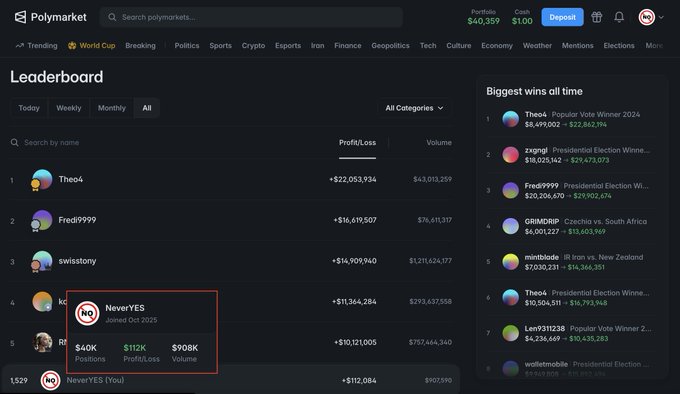Click the Cash $1.00 balance
Image resolution: width=680 pixels, height=394 pixels.
click(522, 21)
